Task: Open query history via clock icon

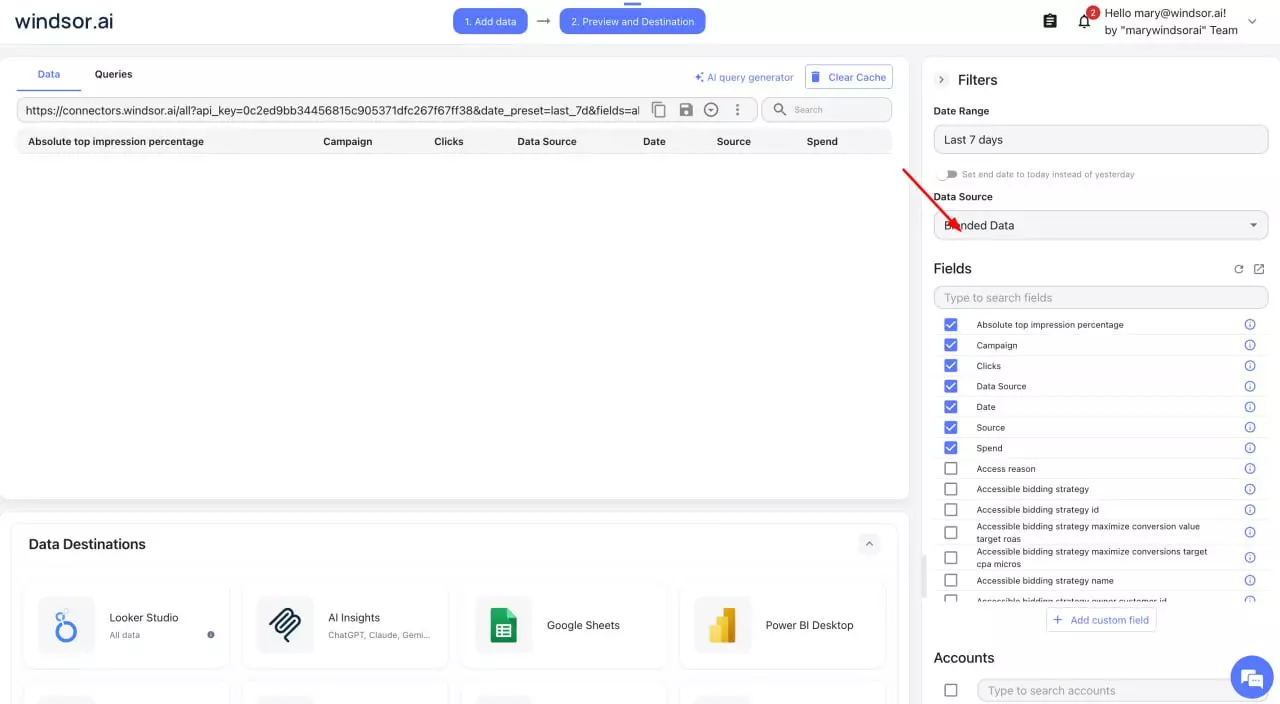Action: coord(711,109)
